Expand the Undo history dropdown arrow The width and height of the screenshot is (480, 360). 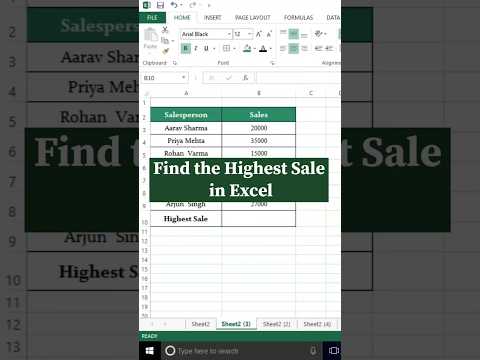pyautogui.click(x=181, y=5)
